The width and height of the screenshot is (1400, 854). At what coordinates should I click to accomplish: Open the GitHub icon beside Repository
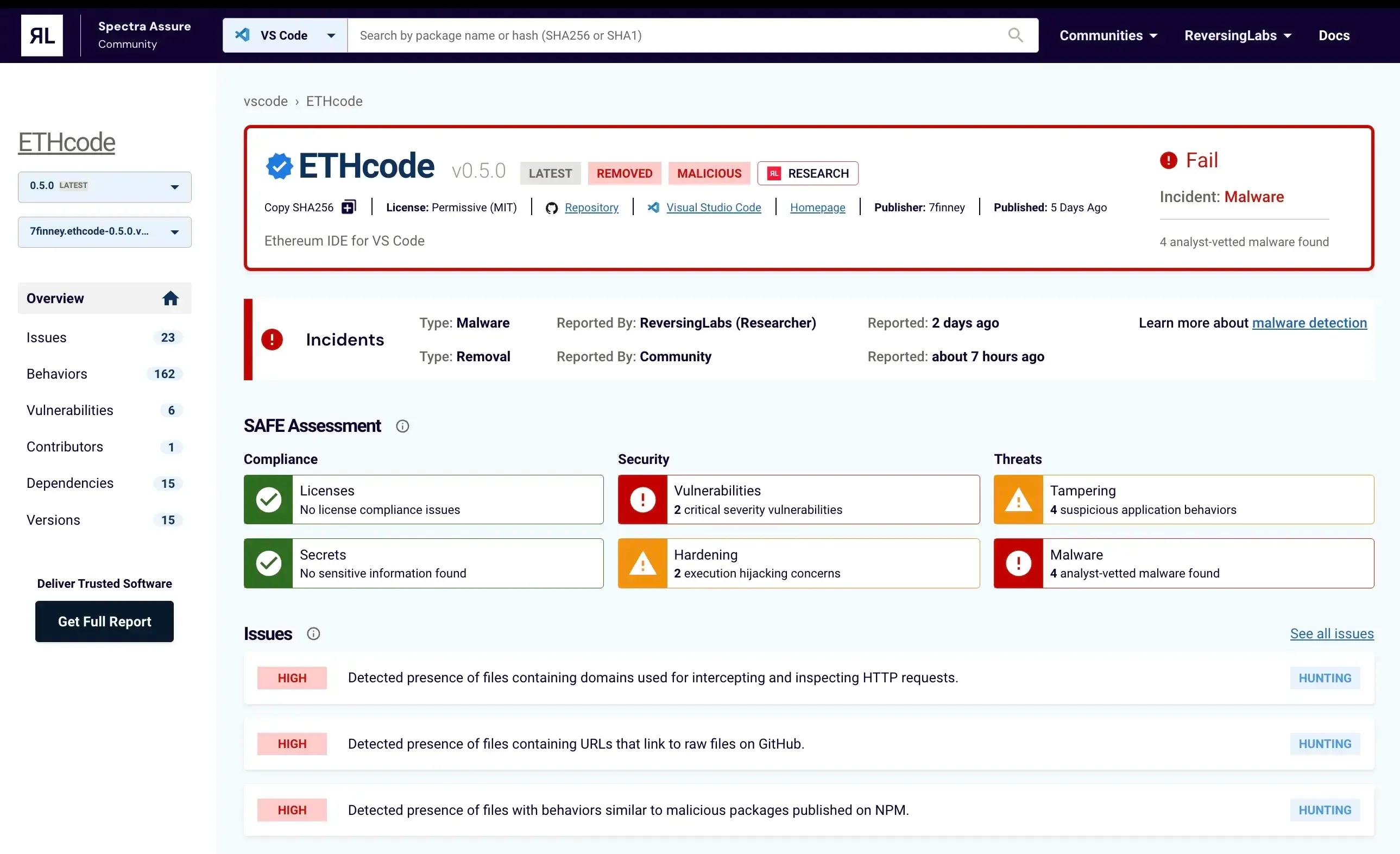tap(551, 207)
